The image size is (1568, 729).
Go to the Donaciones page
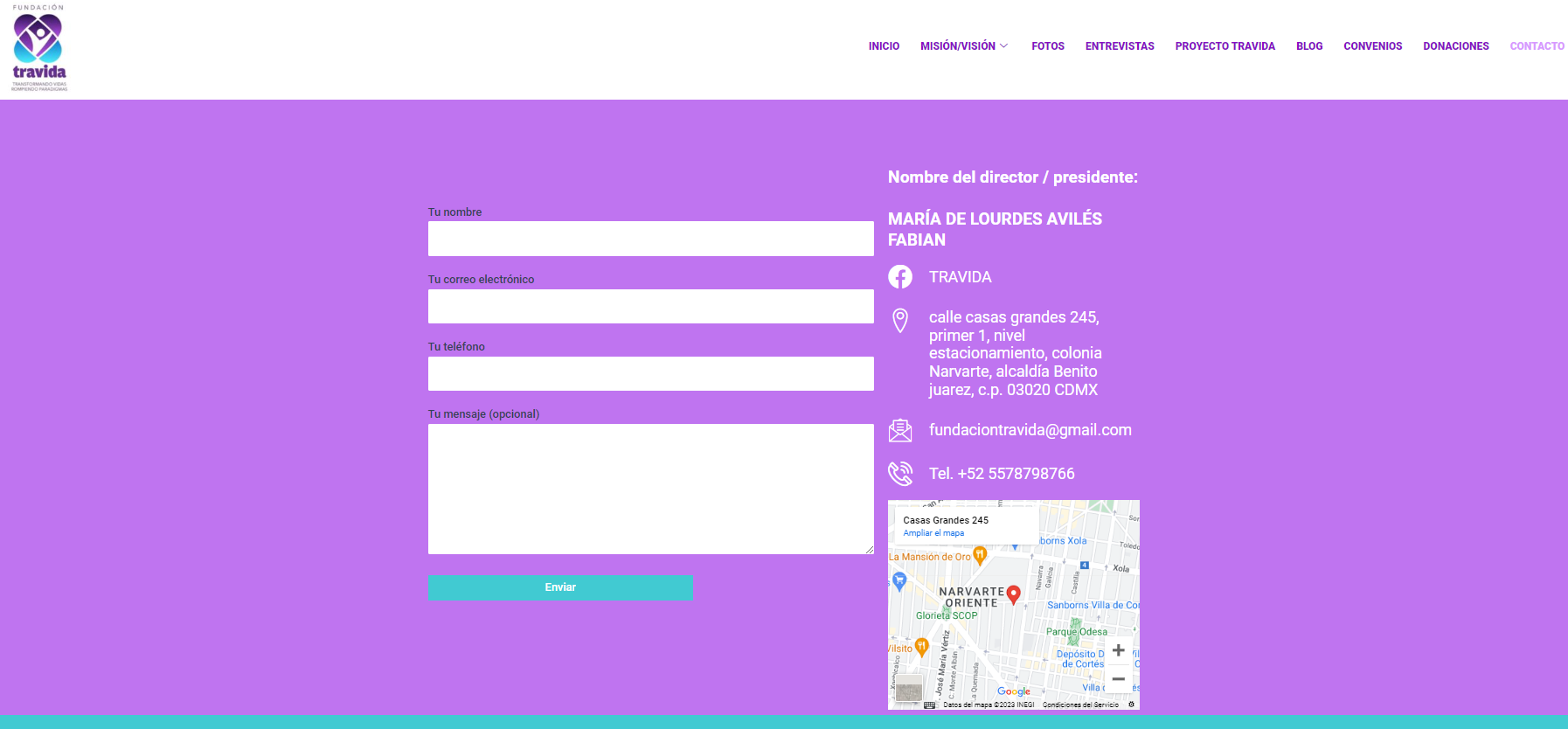click(x=1455, y=46)
